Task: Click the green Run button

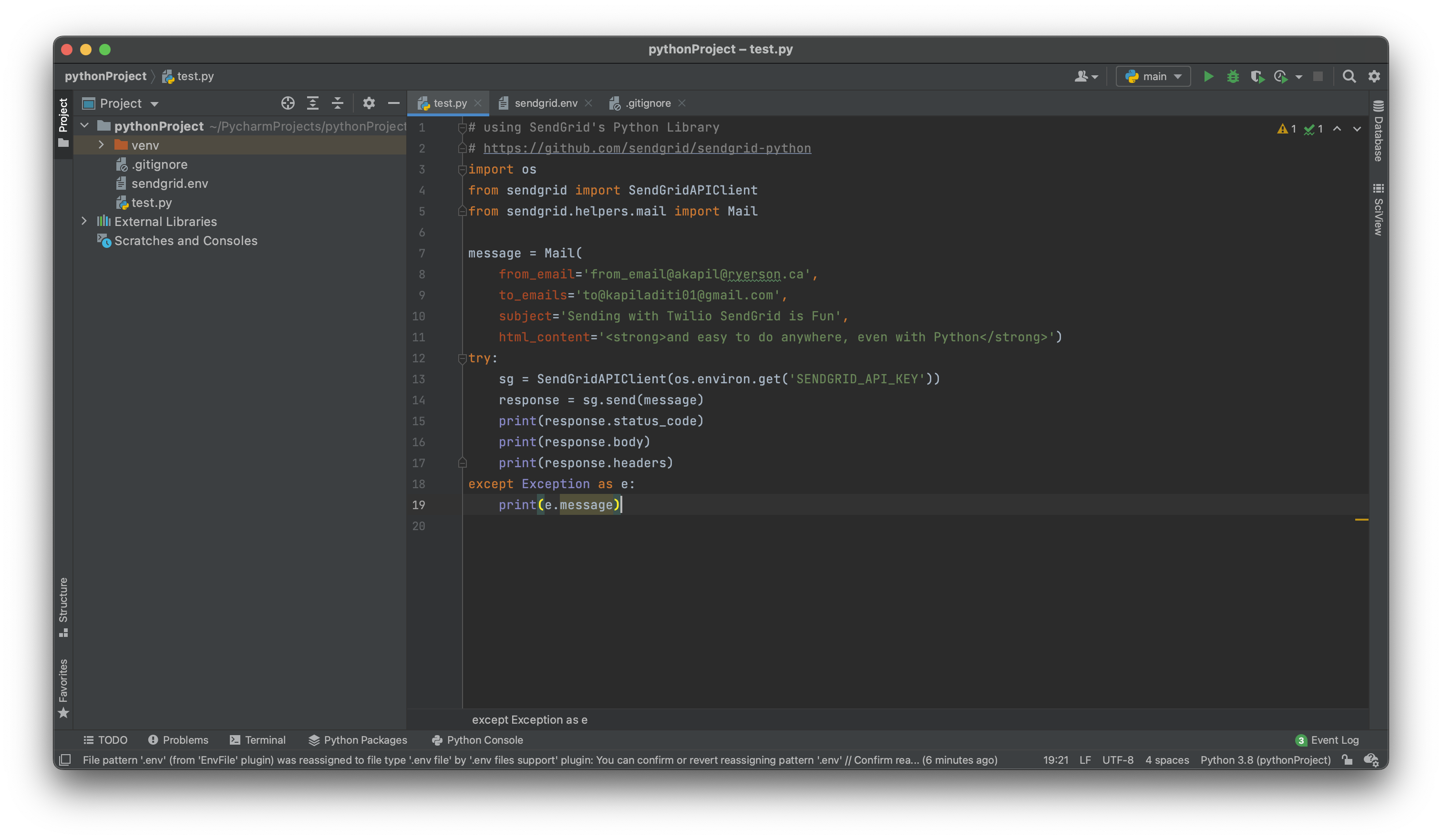Action: pos(1208,76)
